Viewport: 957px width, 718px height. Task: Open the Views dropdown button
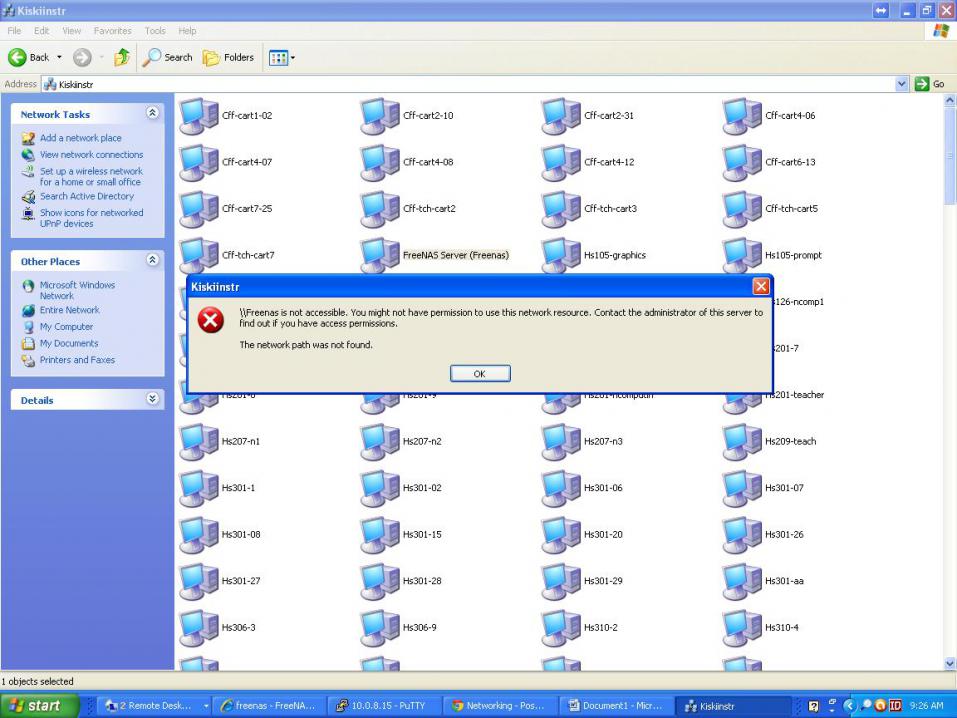click(x=281, y=58)
